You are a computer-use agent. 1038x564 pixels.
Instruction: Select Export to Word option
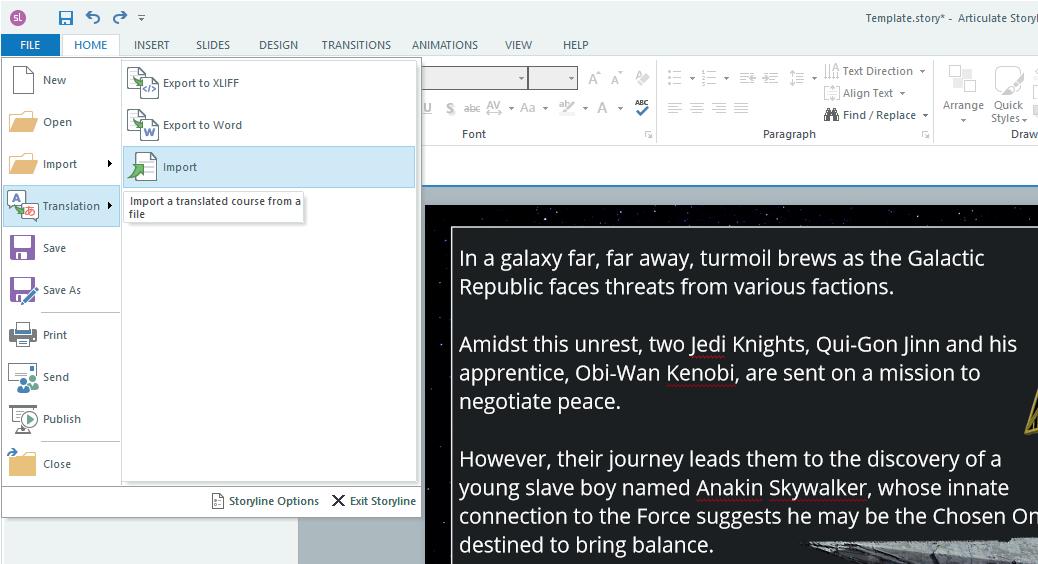pos(269,125)
